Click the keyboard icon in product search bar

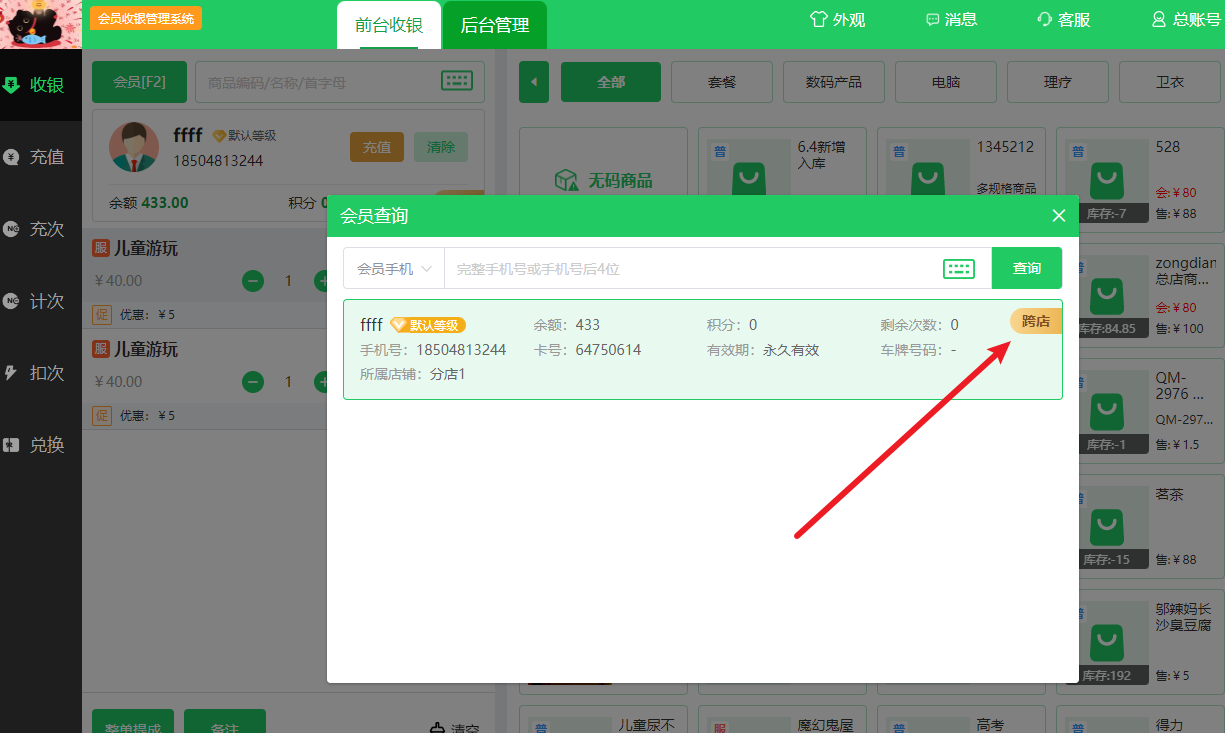tap(457, 82)
